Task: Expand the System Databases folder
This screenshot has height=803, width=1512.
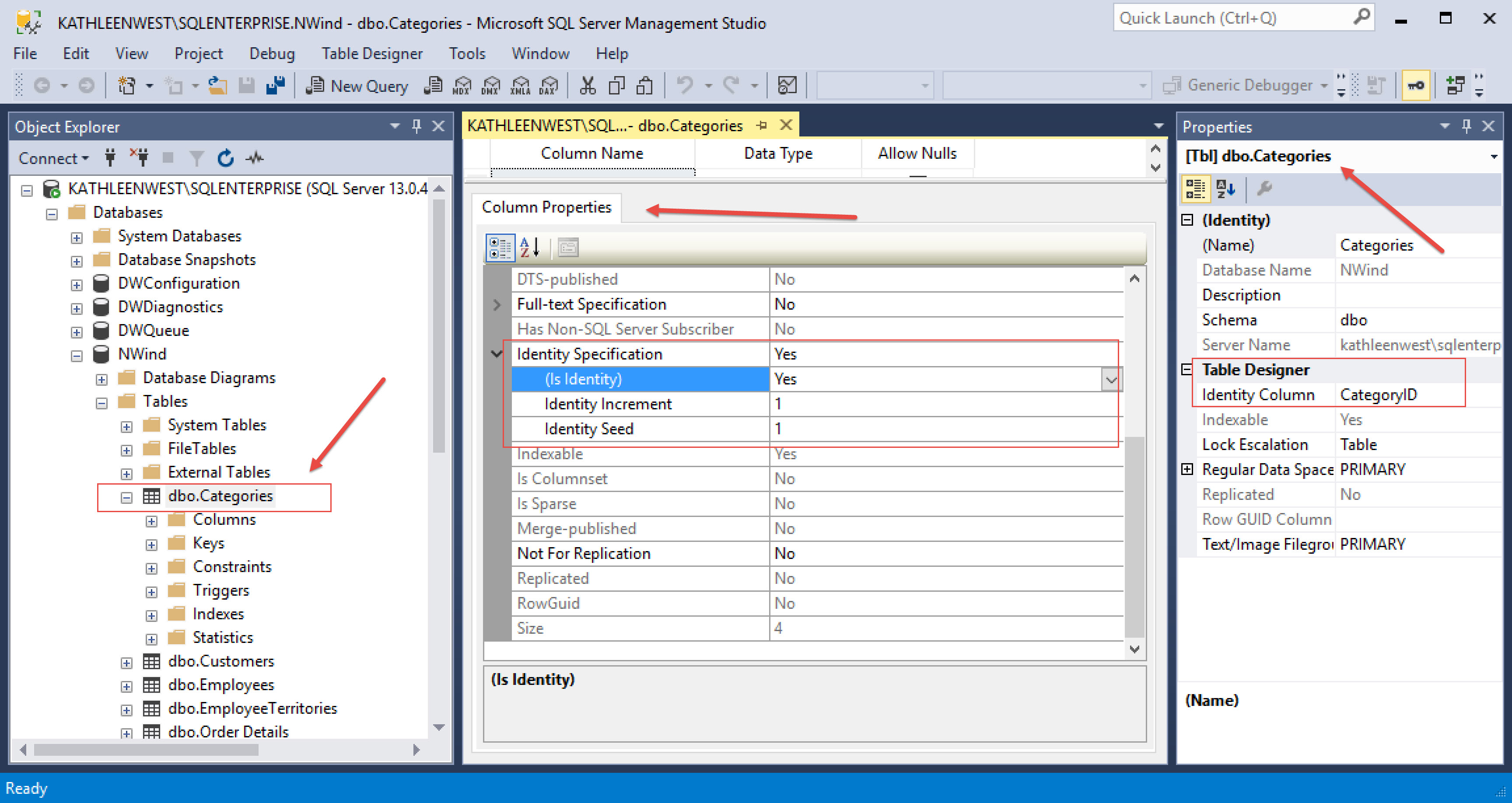Action: pos(76,238)
